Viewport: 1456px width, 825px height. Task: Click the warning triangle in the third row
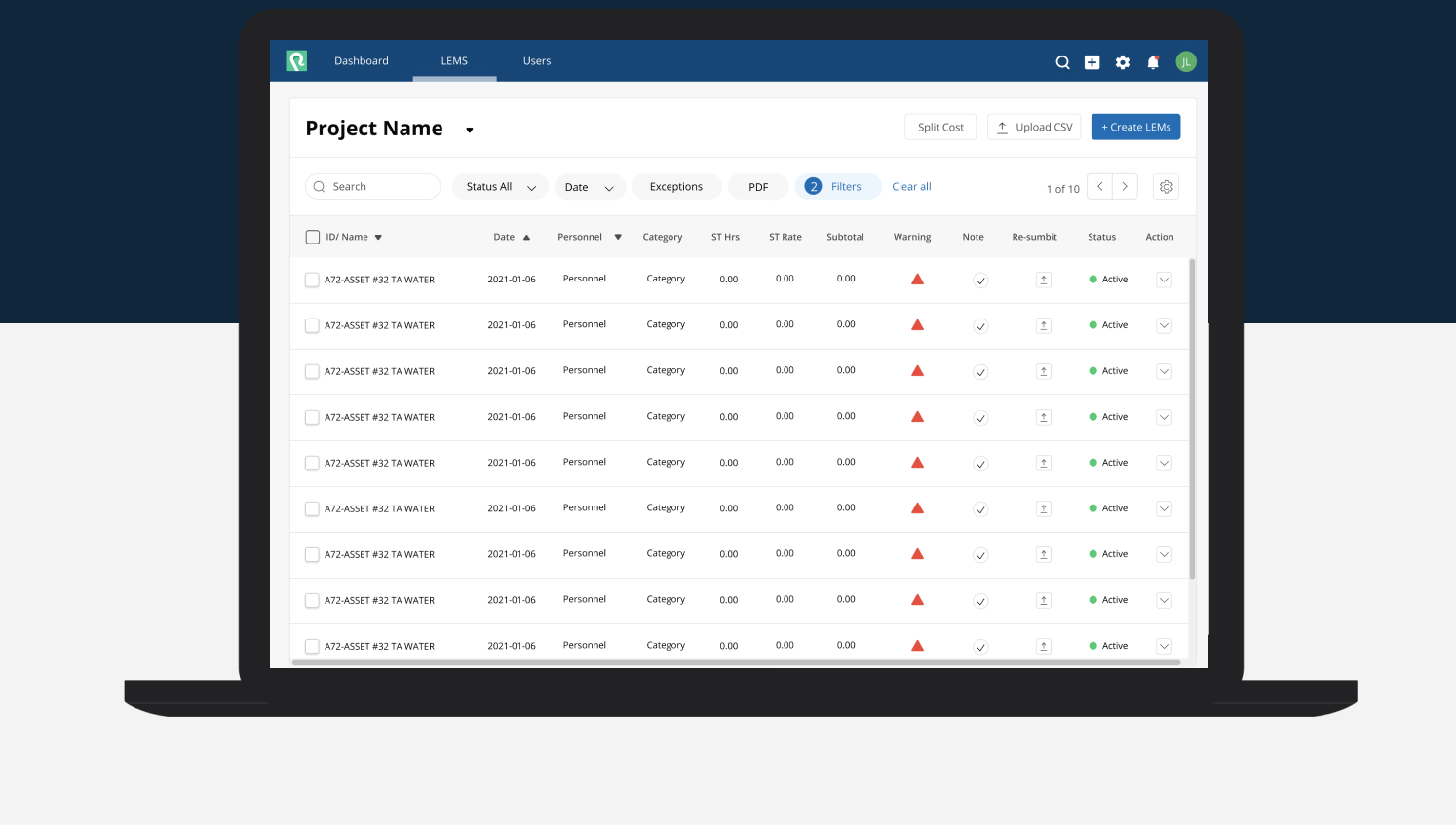pyautogui.click(x=917, y=371)
